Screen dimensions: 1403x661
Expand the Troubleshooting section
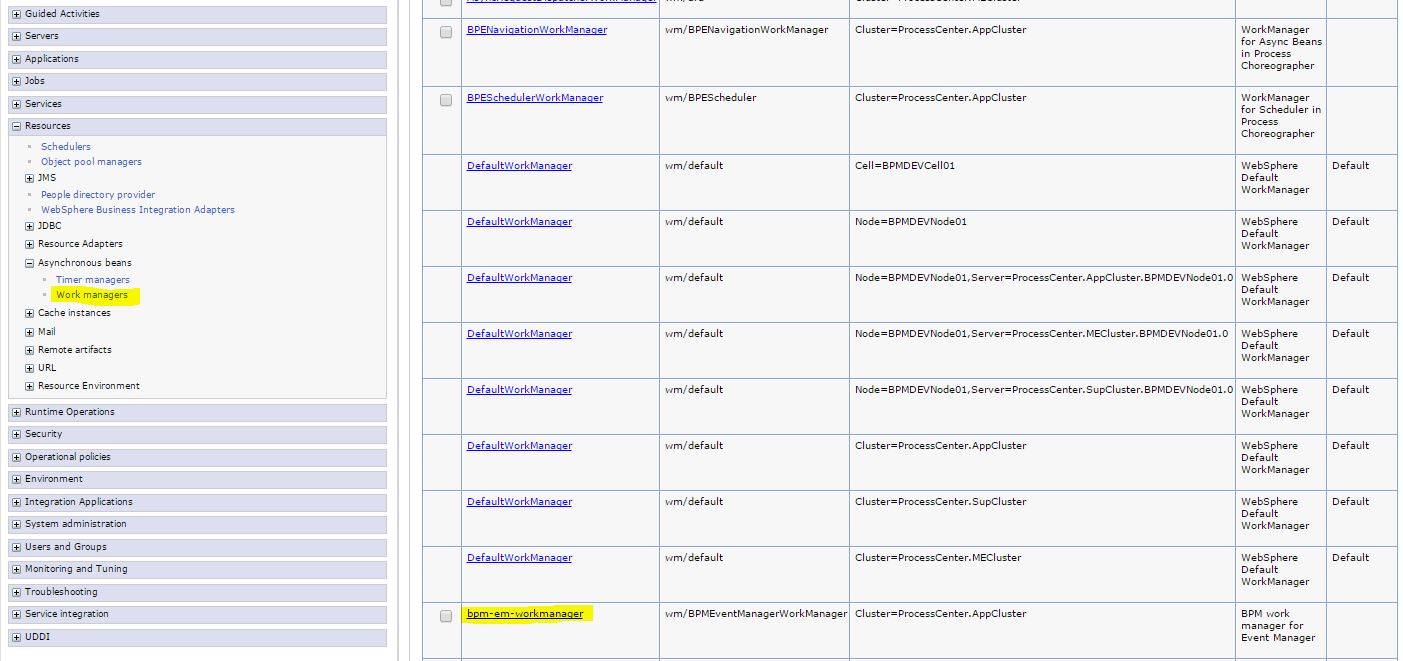click(16, 592)
